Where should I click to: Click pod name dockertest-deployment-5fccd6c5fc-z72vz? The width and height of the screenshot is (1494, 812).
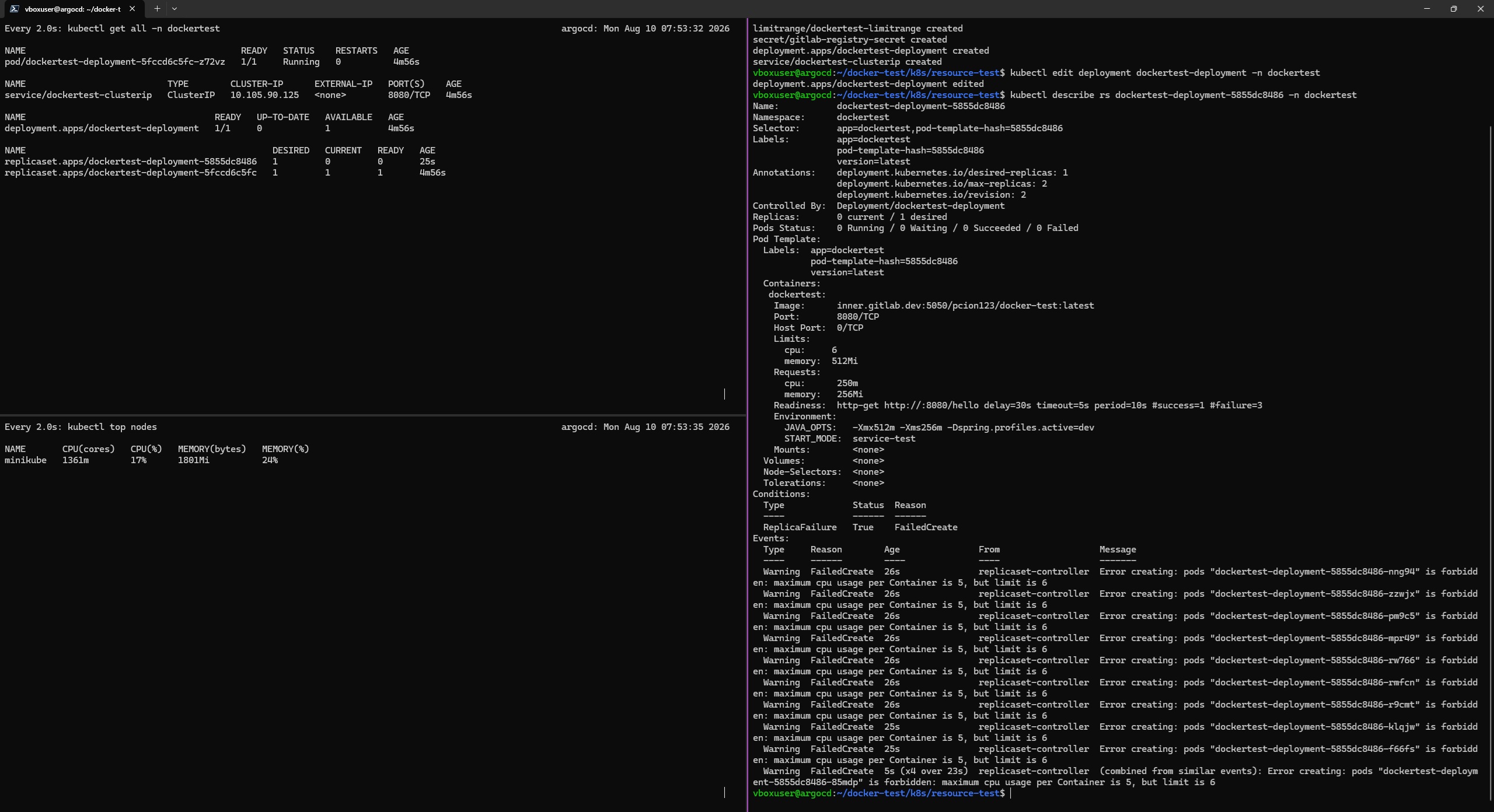pyautogui.click(x=114, y=62)
